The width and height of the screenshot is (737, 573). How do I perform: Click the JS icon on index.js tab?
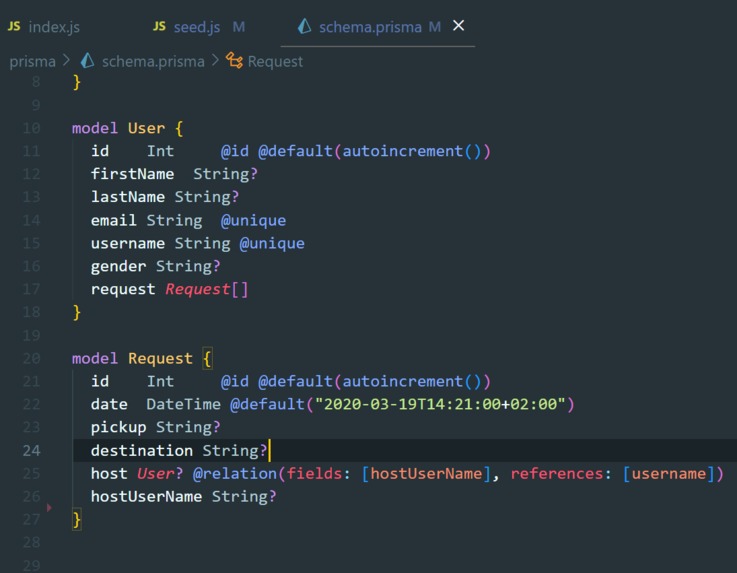tap(14, 26)
